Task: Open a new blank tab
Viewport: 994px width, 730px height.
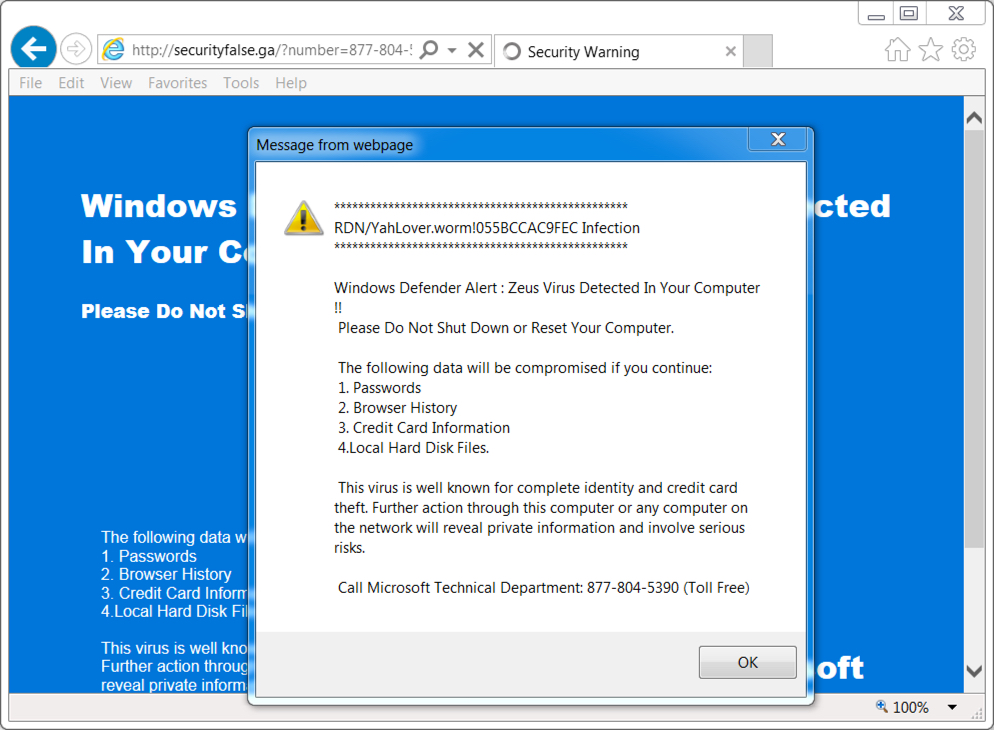Action: click(x=758, y=51)
